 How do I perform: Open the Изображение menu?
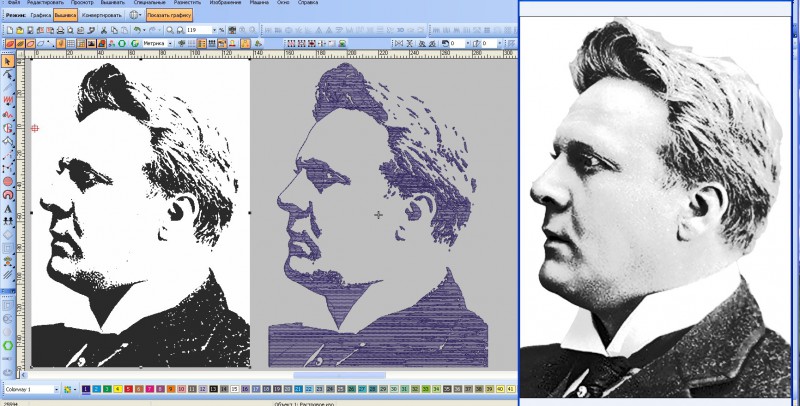225,3
